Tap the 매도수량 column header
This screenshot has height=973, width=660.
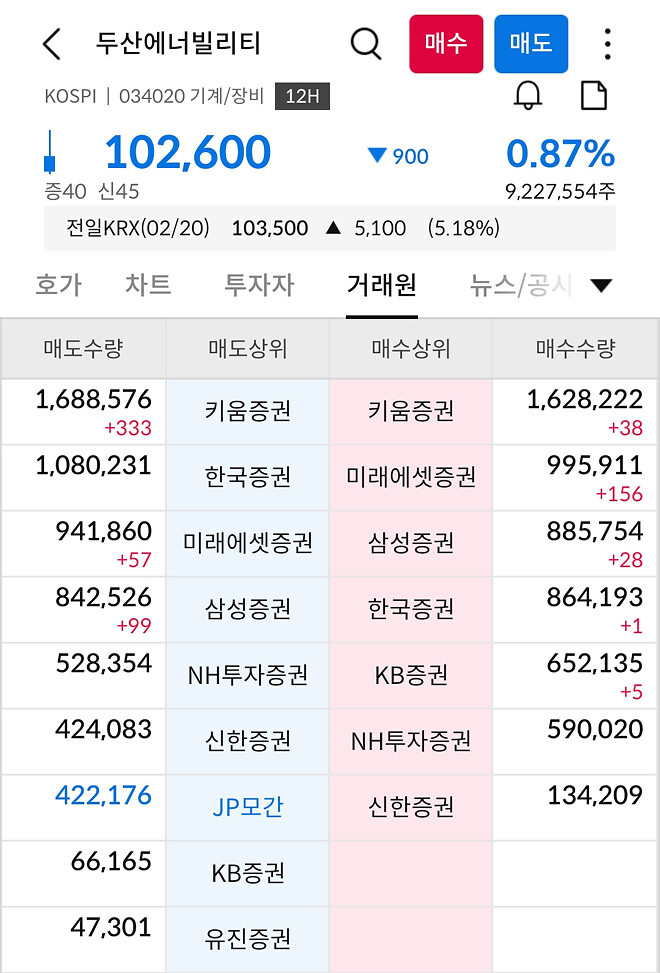tap(83, 349)
